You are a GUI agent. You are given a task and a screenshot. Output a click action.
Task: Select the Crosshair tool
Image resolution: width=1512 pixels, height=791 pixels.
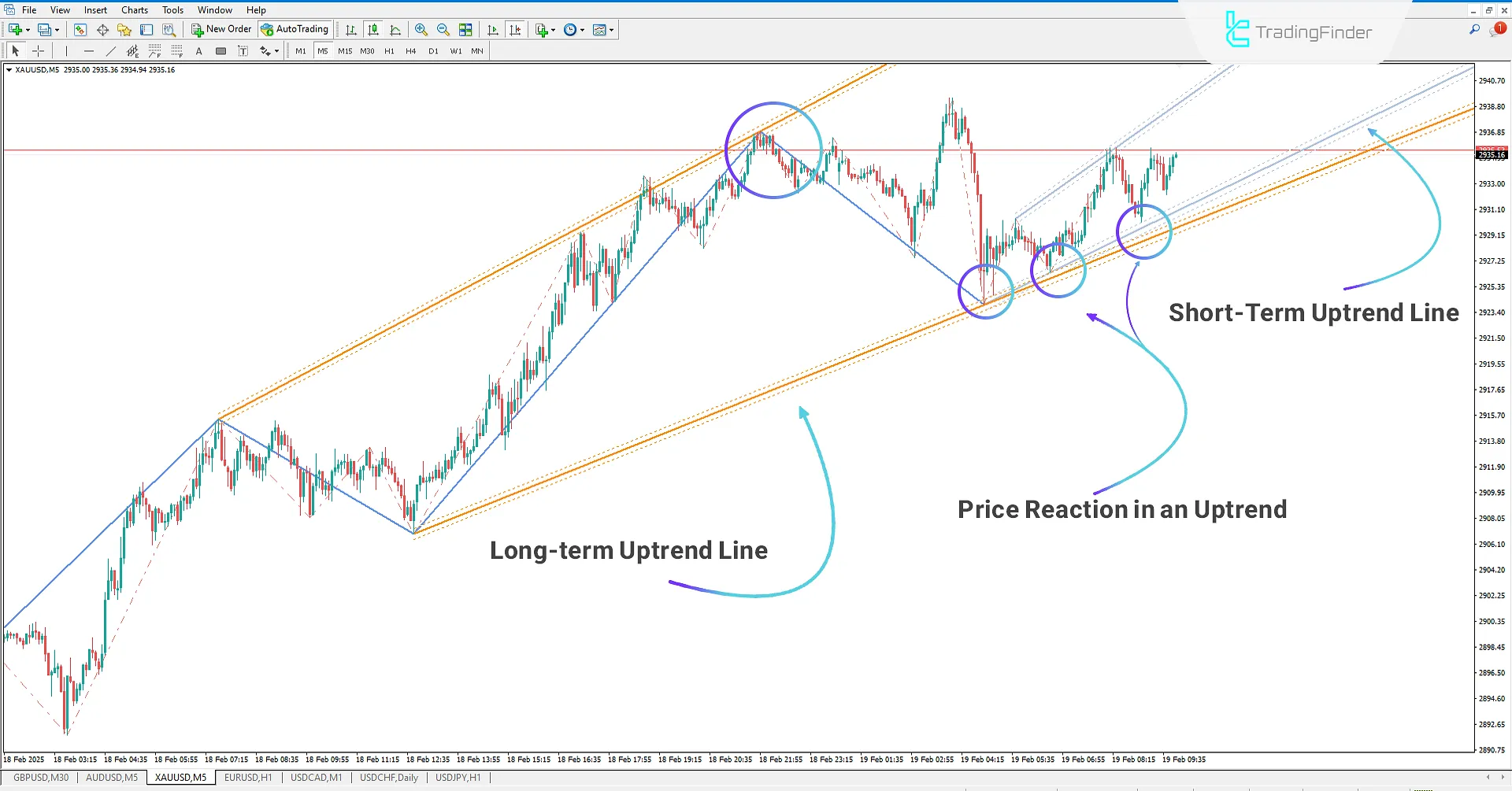pyautogui.click(x=38, y=50)
